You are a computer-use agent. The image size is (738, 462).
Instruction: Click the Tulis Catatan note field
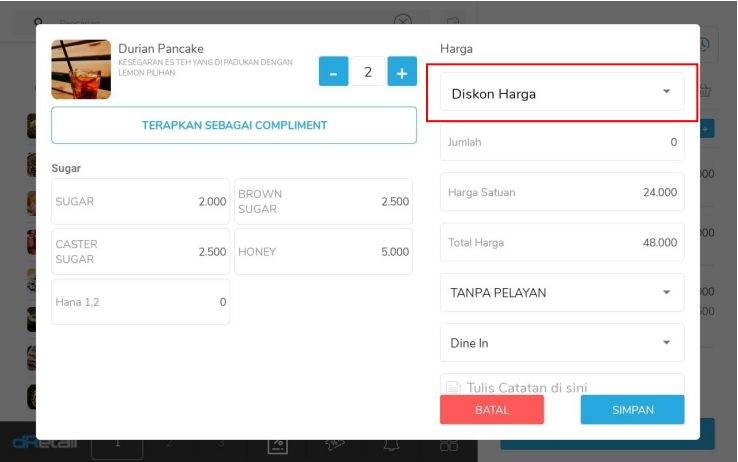[562, 386]
